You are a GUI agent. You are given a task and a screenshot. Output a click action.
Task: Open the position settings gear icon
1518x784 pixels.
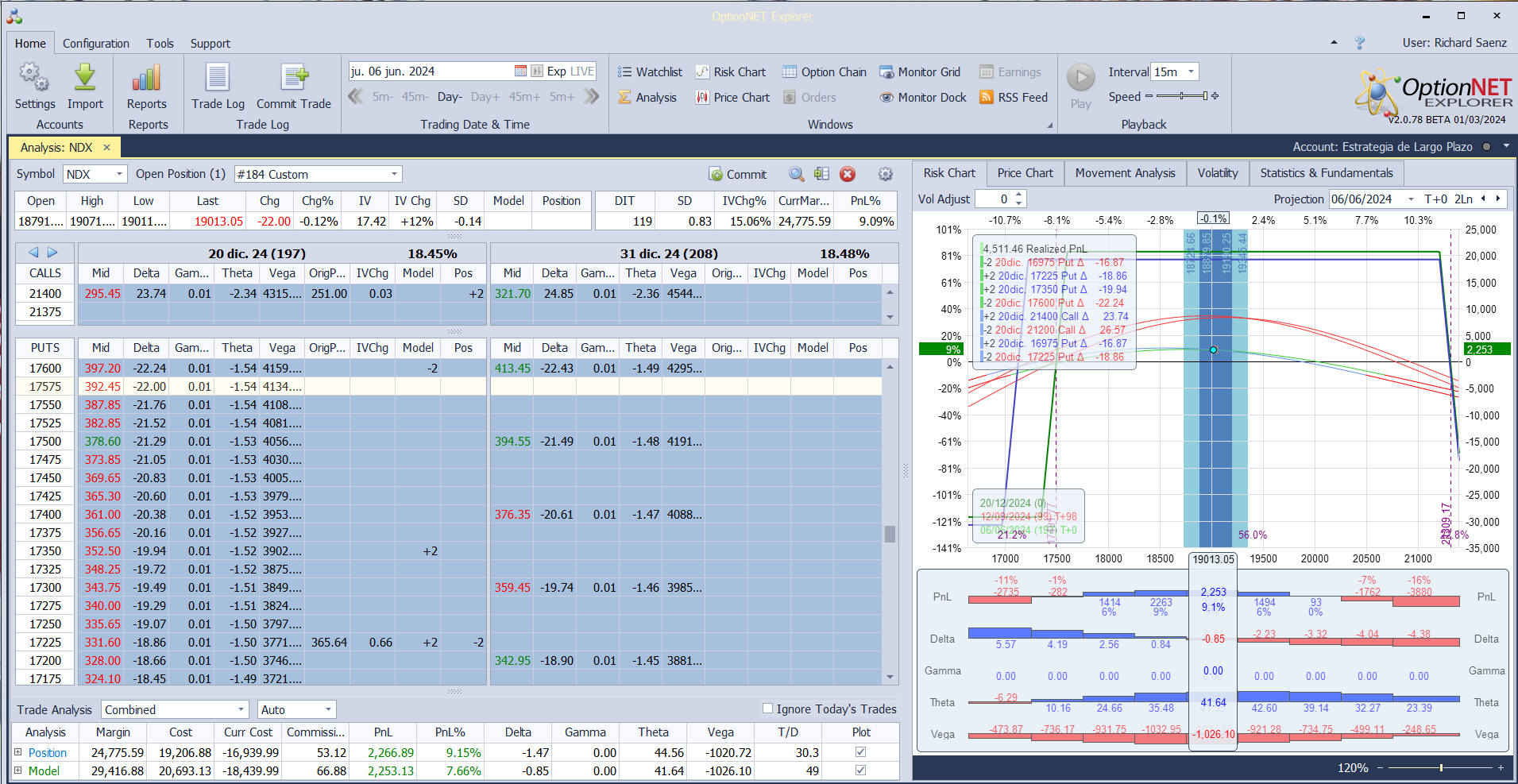coord(886,174)
